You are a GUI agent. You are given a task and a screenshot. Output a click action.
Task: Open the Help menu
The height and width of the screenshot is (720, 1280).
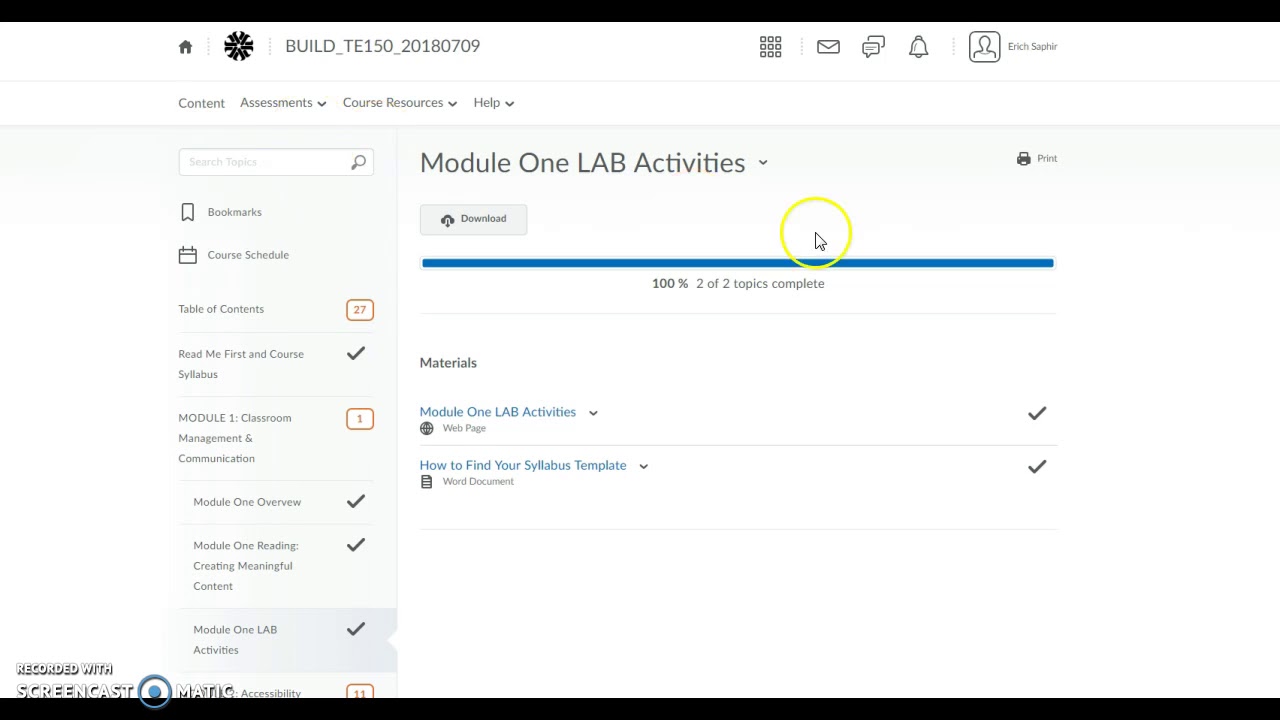point(494,103)
